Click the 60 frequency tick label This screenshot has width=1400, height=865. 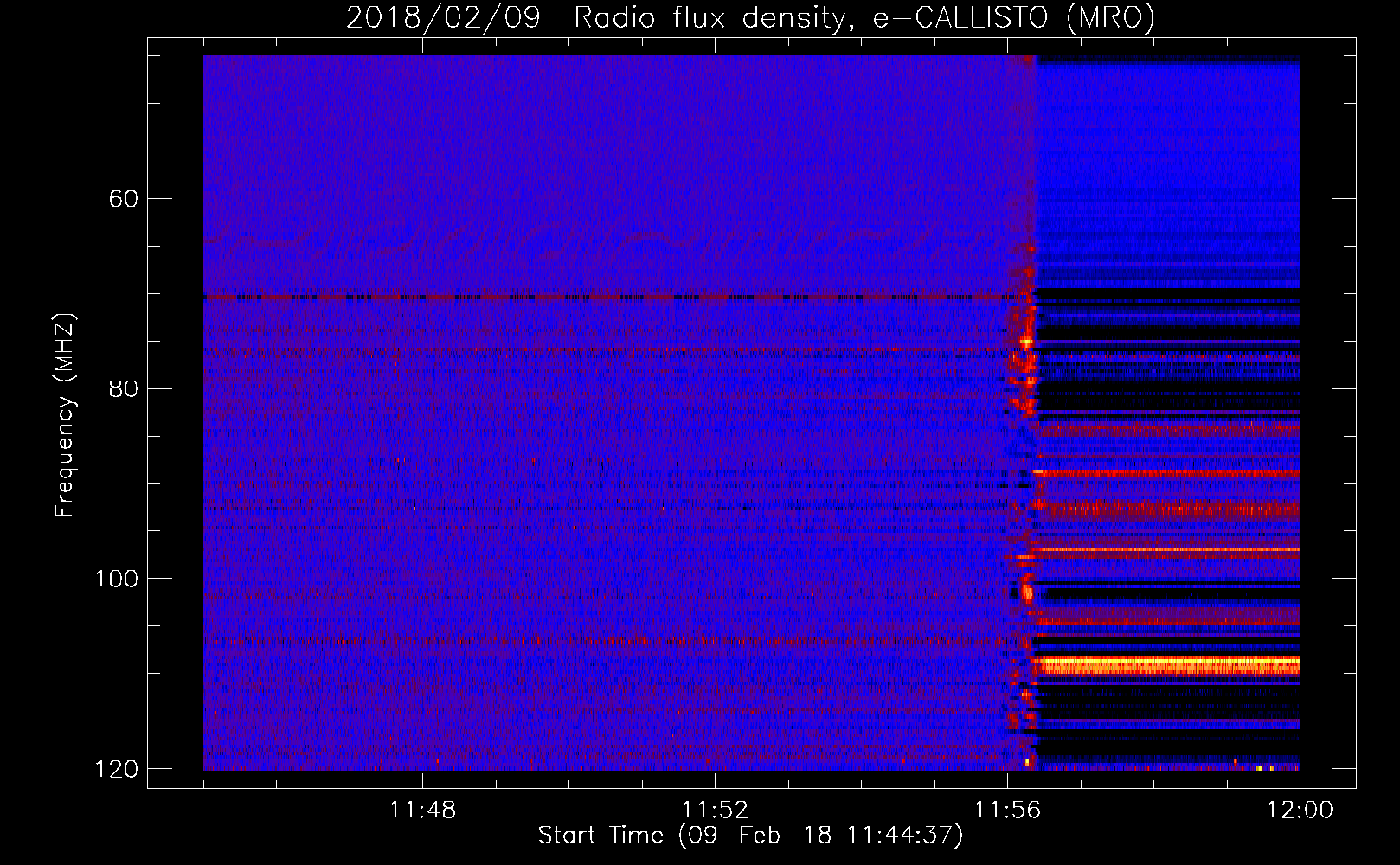click(124, 199)
